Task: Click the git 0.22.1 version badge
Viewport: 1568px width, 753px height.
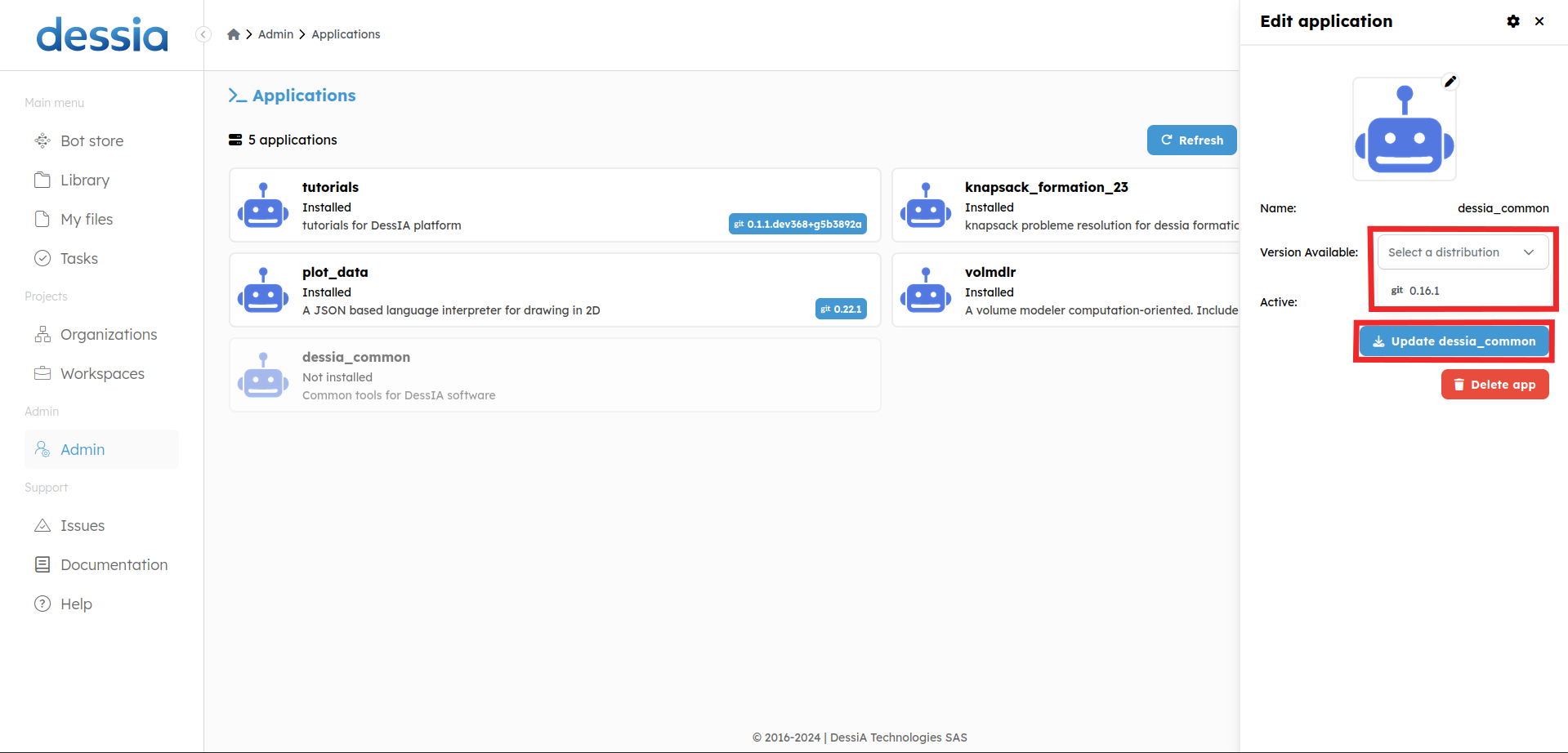Action: tap(841, 310)
